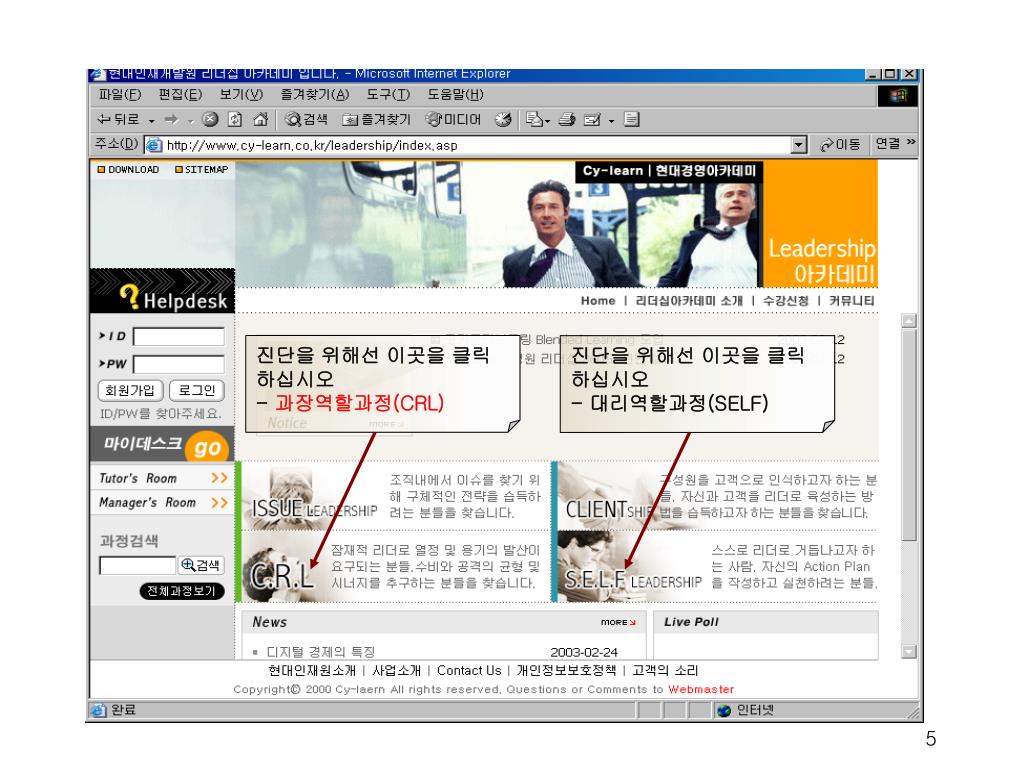Open the 보기(V) menu

[x=241, y=95]
